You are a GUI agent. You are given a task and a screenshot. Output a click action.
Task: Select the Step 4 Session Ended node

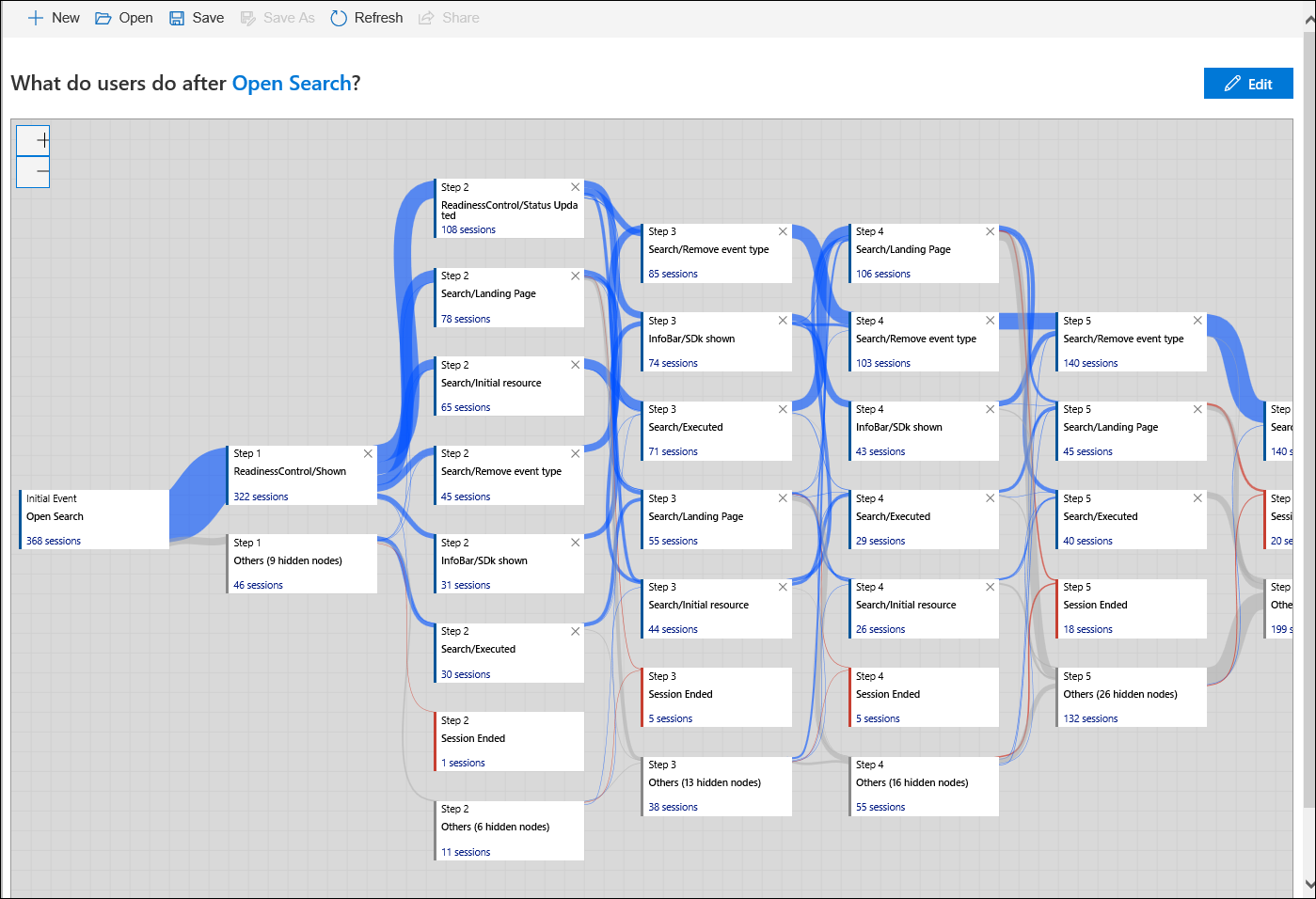pyautogui.click(x=887, y=694)
